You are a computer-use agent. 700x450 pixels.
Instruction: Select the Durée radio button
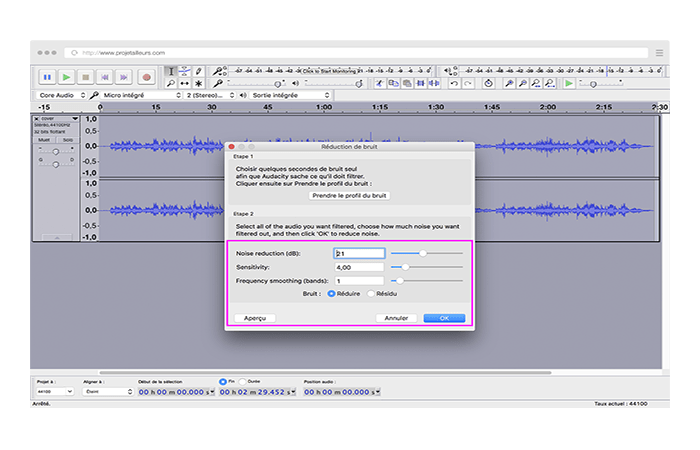[x=242, y=382]
